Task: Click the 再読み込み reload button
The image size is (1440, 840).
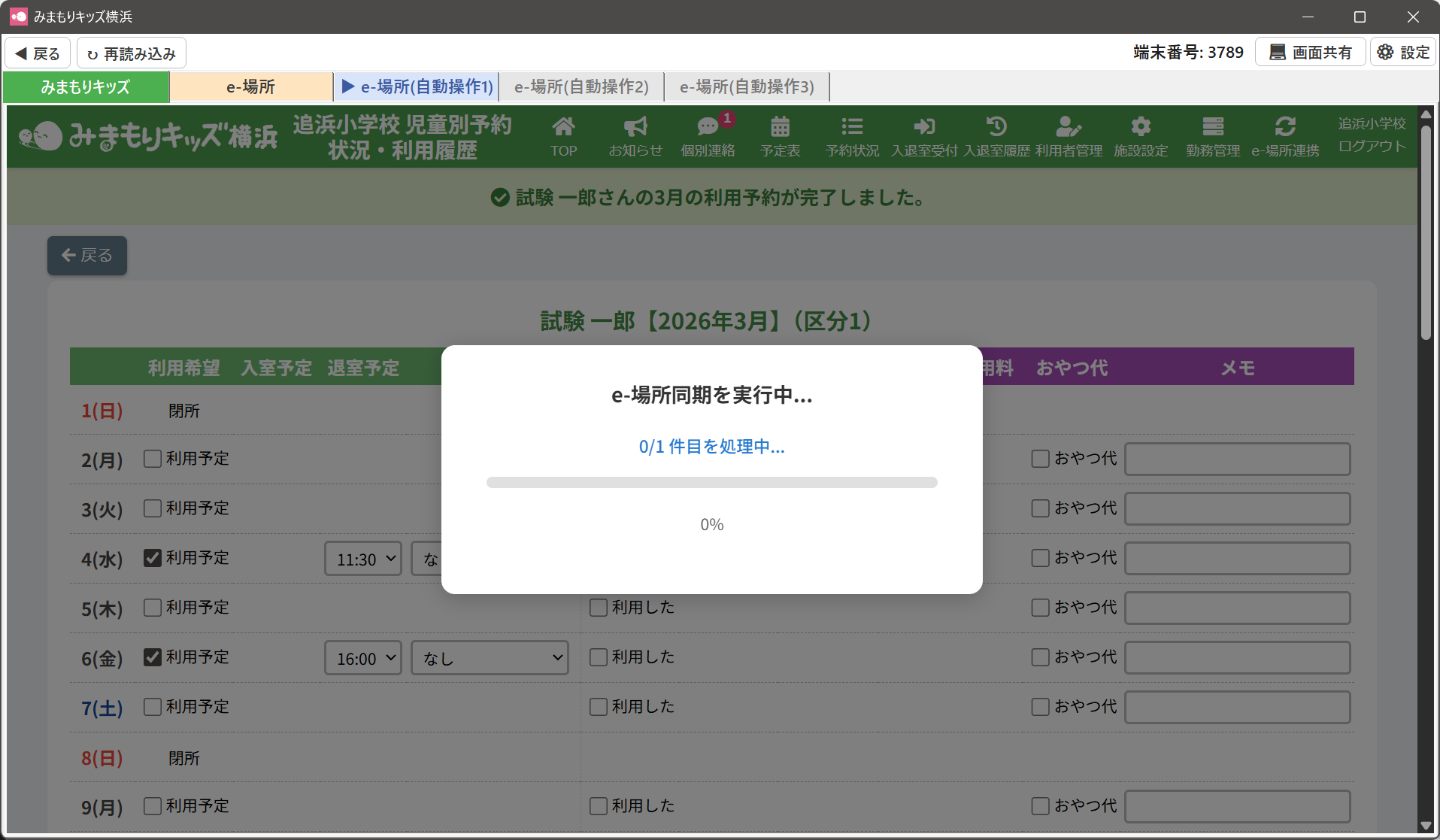Action: tap(132, 53)
